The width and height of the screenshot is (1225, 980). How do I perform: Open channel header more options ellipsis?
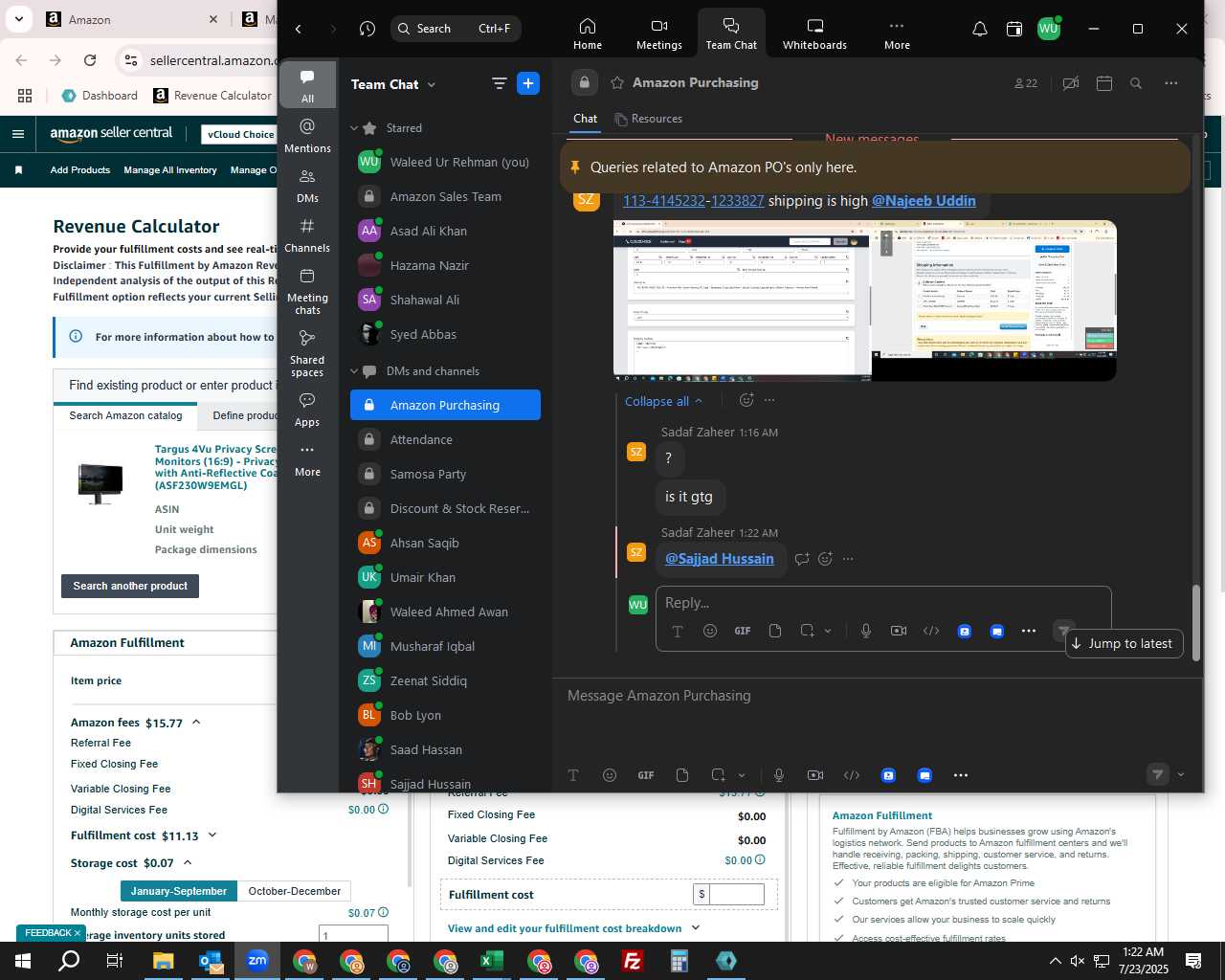point(1170,83)
